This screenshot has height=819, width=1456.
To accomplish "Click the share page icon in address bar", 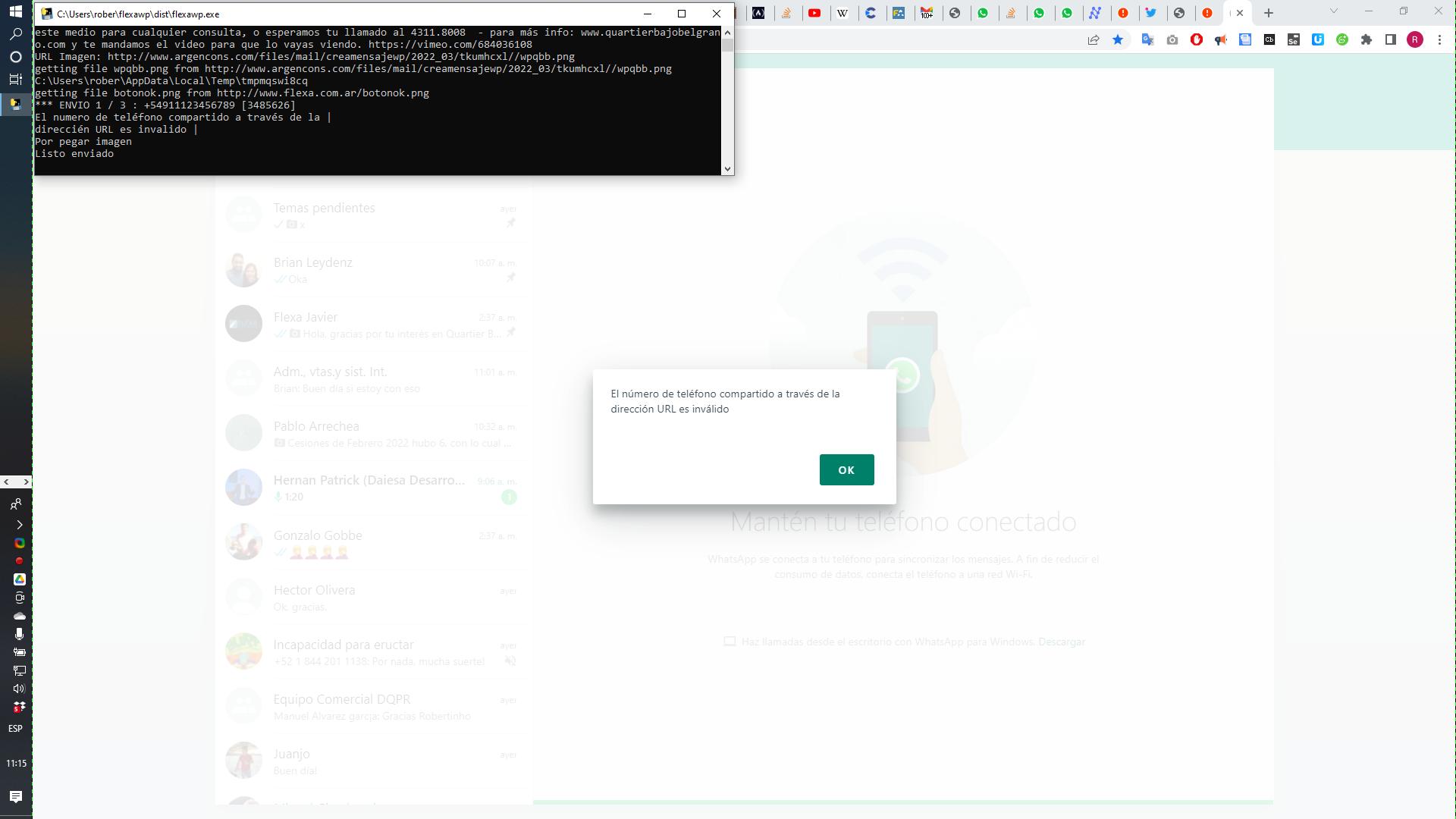I will coord(1094,40).
